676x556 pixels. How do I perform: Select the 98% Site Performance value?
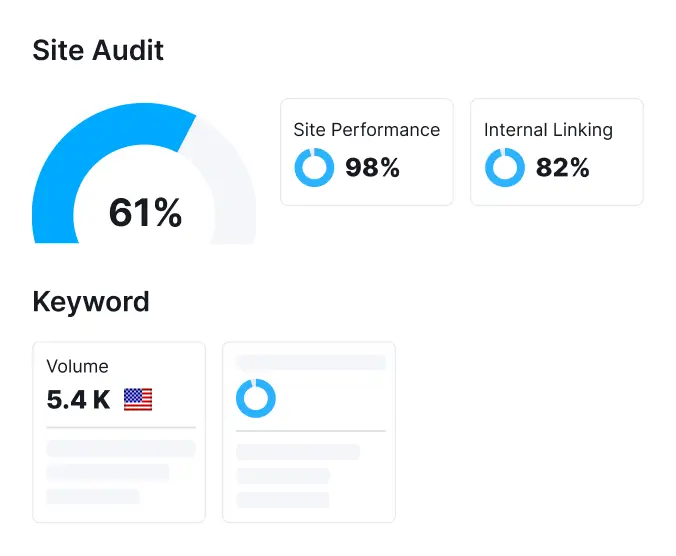(x=372, y=168)
